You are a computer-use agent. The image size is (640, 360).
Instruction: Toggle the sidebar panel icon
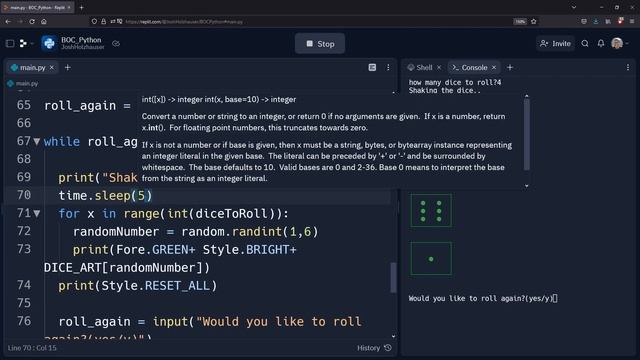(10, 43)
